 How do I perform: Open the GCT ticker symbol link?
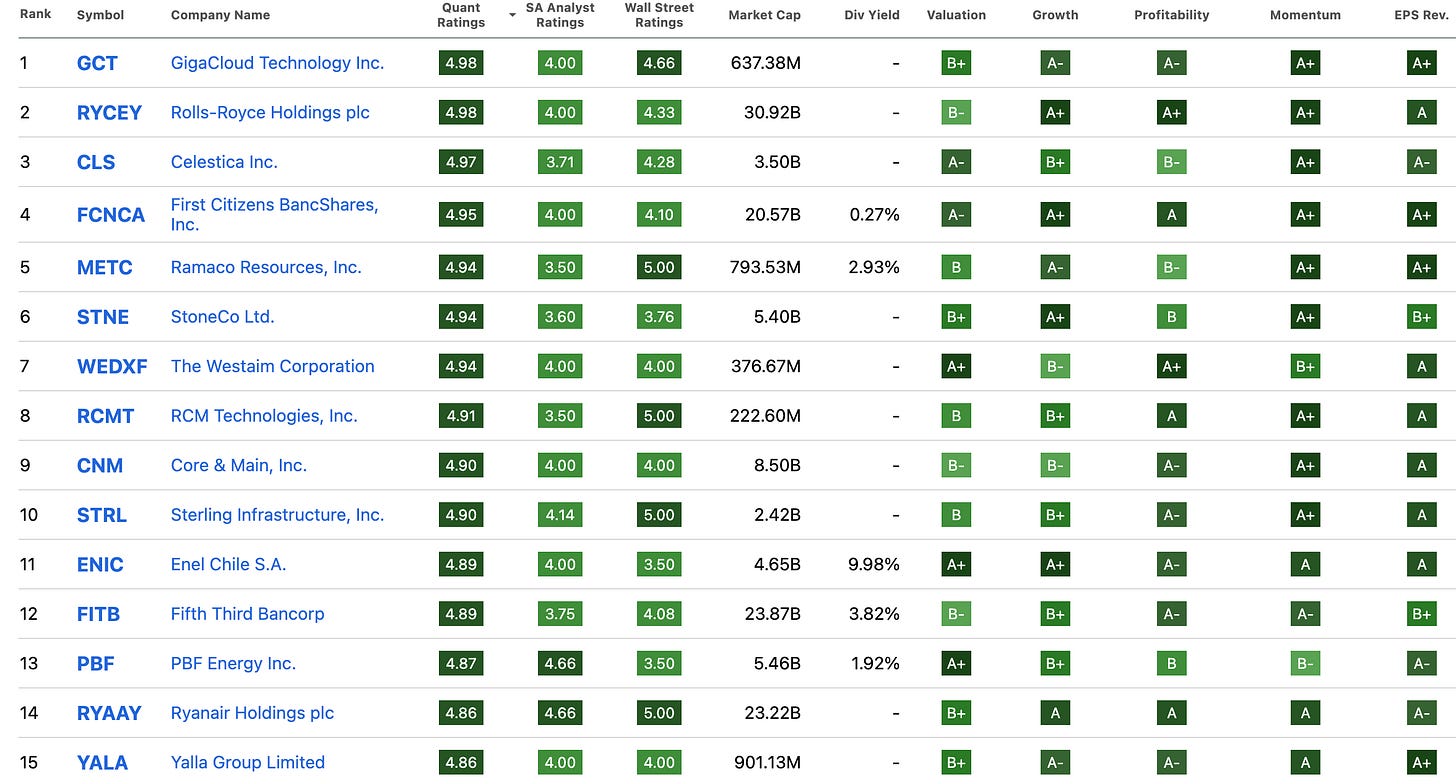click(x=97, y=63)
